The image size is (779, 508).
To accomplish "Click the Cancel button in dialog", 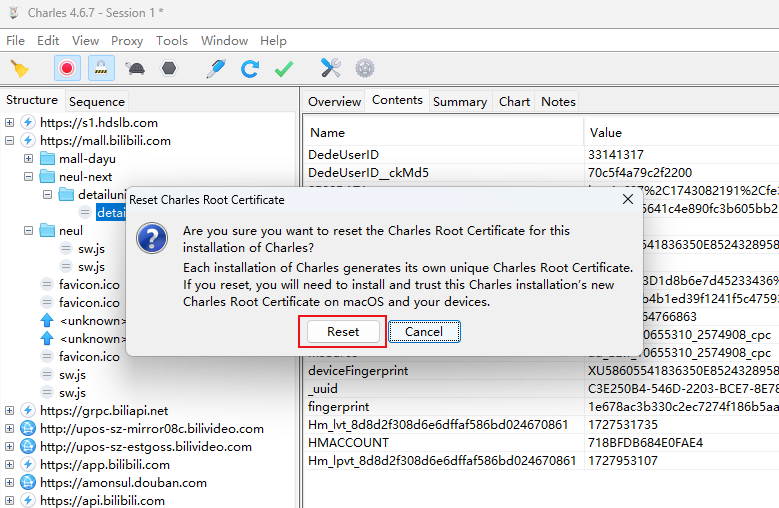I will point(424,332).
